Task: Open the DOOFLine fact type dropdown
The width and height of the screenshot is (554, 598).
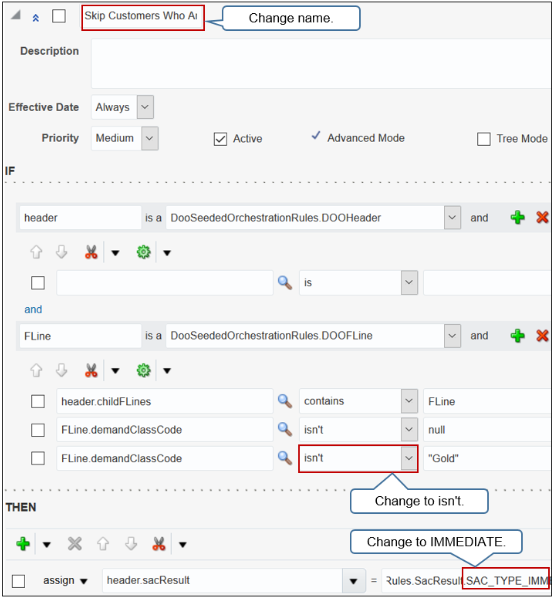Action: 452,336
